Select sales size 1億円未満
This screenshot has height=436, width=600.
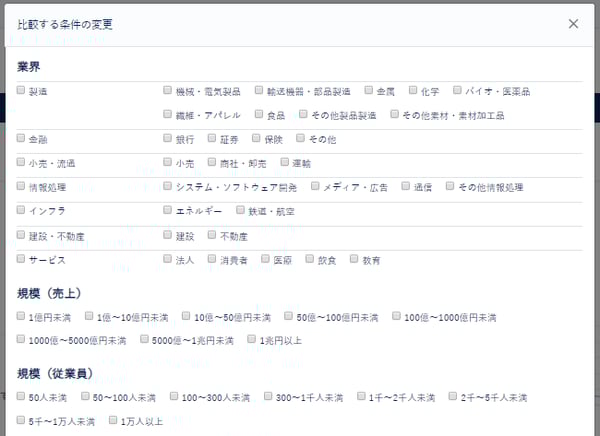click(x=21, y=316)
